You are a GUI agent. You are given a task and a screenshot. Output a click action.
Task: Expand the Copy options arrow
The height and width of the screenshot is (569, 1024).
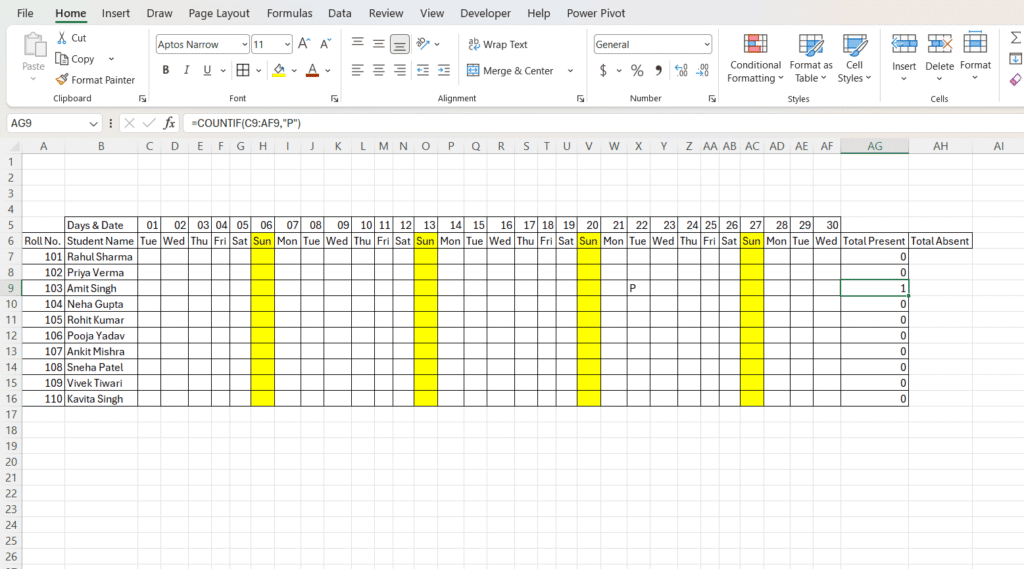[111, 59]
